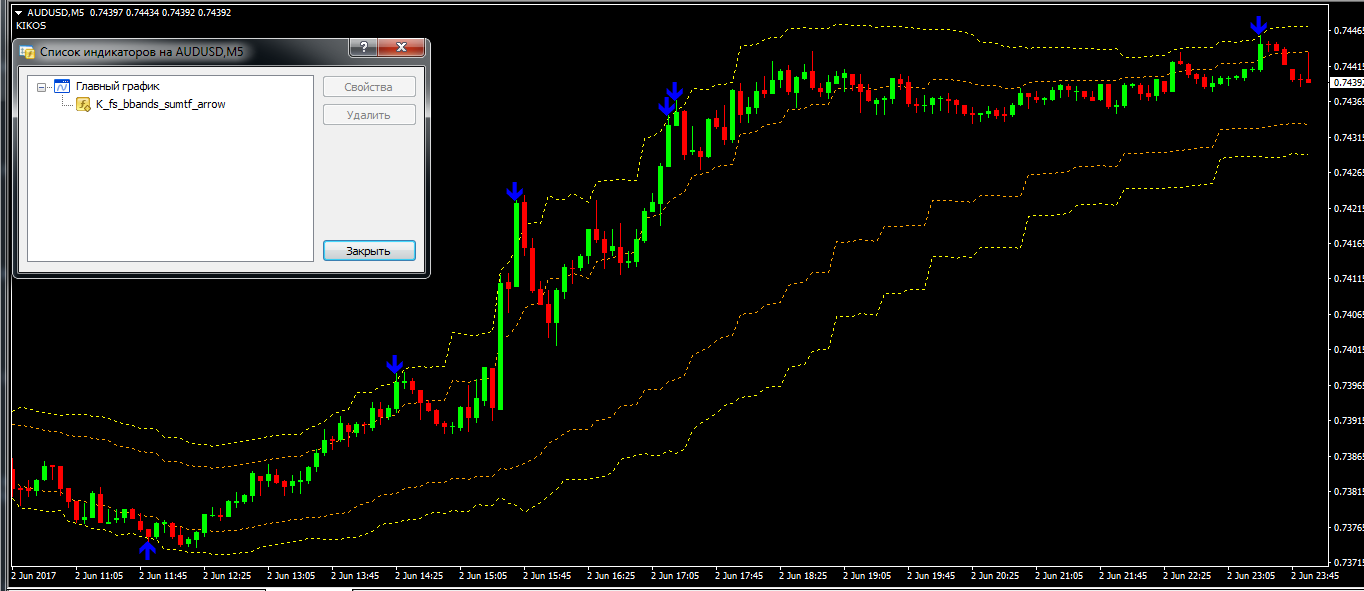Viewport: 1364px width, 591px height.
Task: Click Закрыть to dismiss the indicator list
Action: point(369,251)
